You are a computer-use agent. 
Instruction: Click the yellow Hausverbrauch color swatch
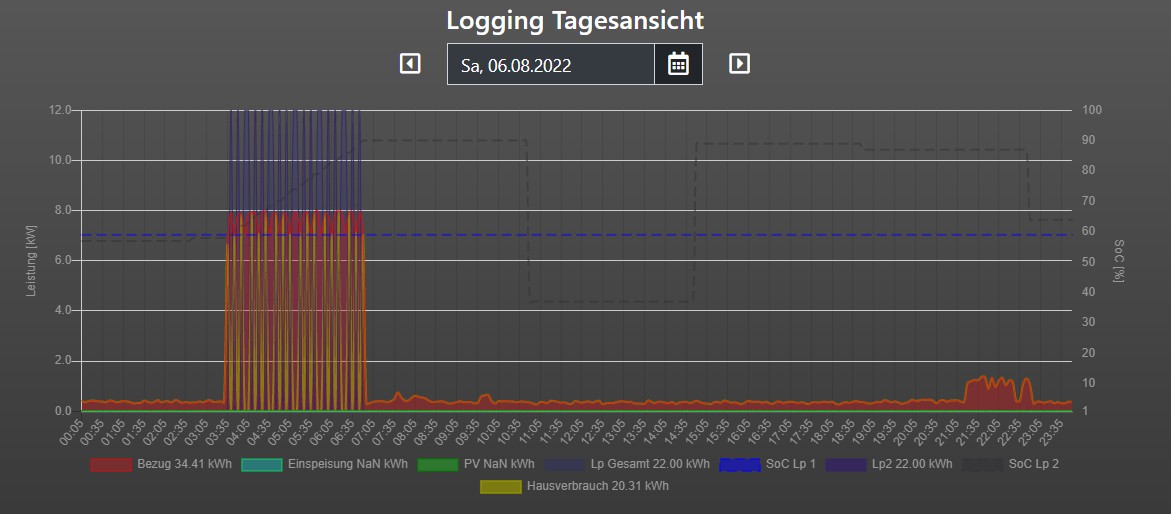(500, 487)
